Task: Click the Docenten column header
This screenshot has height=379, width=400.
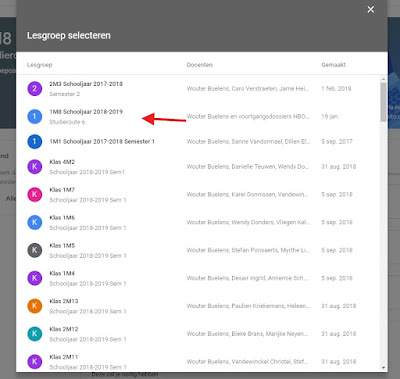Action: [200, 65]
